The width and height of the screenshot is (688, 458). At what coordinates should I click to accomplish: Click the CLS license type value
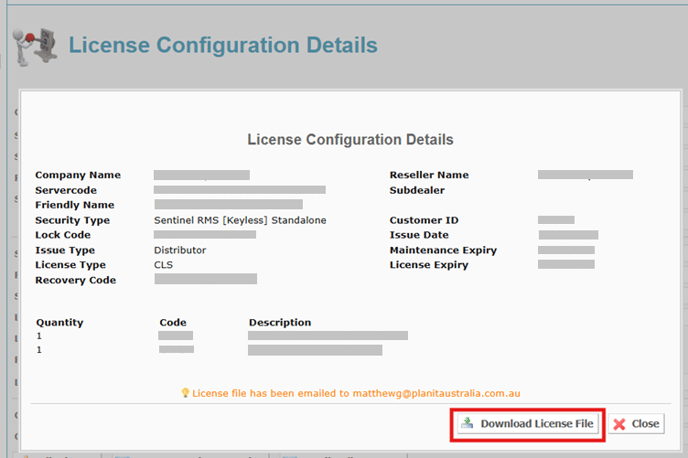(164, 265)
